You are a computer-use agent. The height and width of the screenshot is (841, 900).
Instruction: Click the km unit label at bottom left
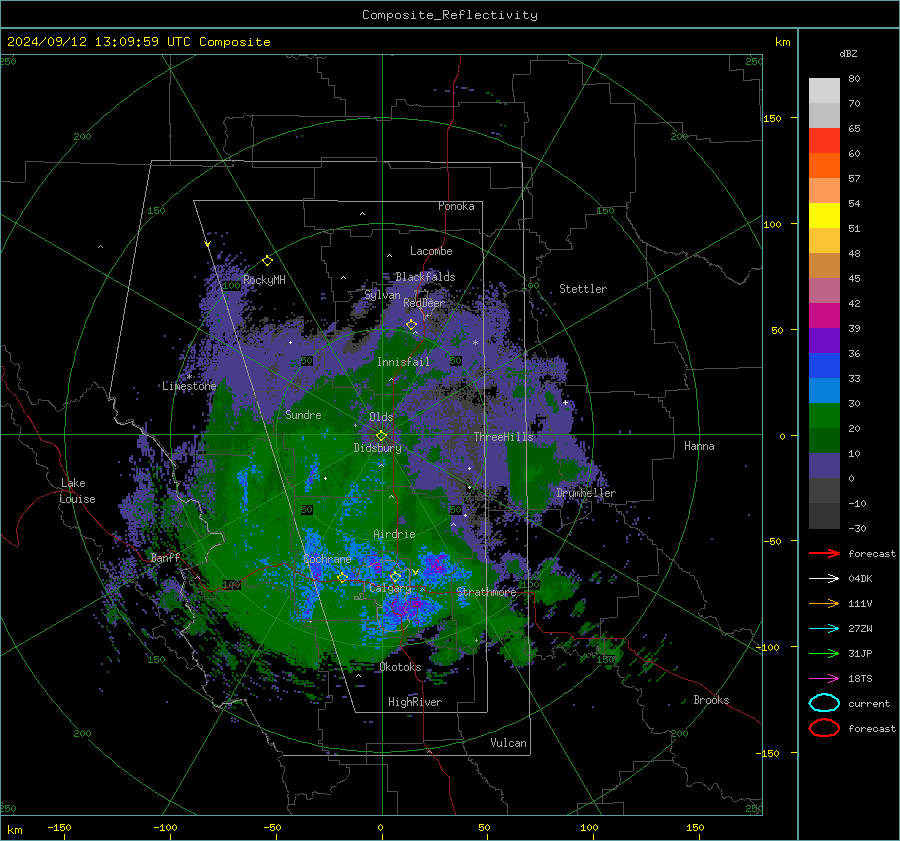coord(14,830)
